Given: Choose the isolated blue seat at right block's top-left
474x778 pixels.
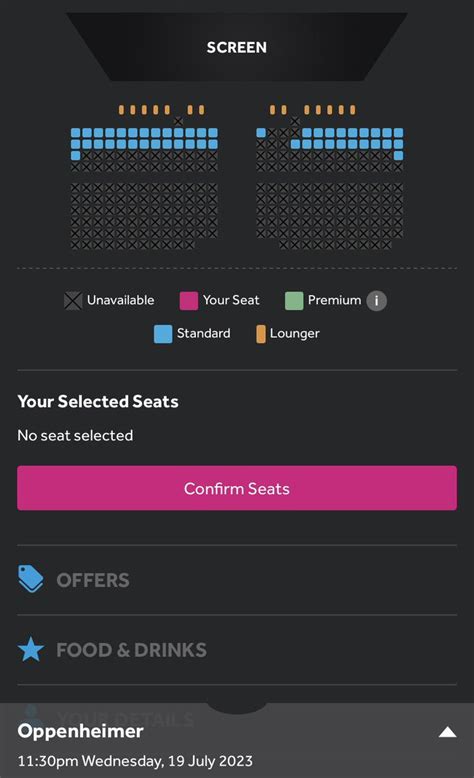Looking at the screenshot, I should coord(261,132).
